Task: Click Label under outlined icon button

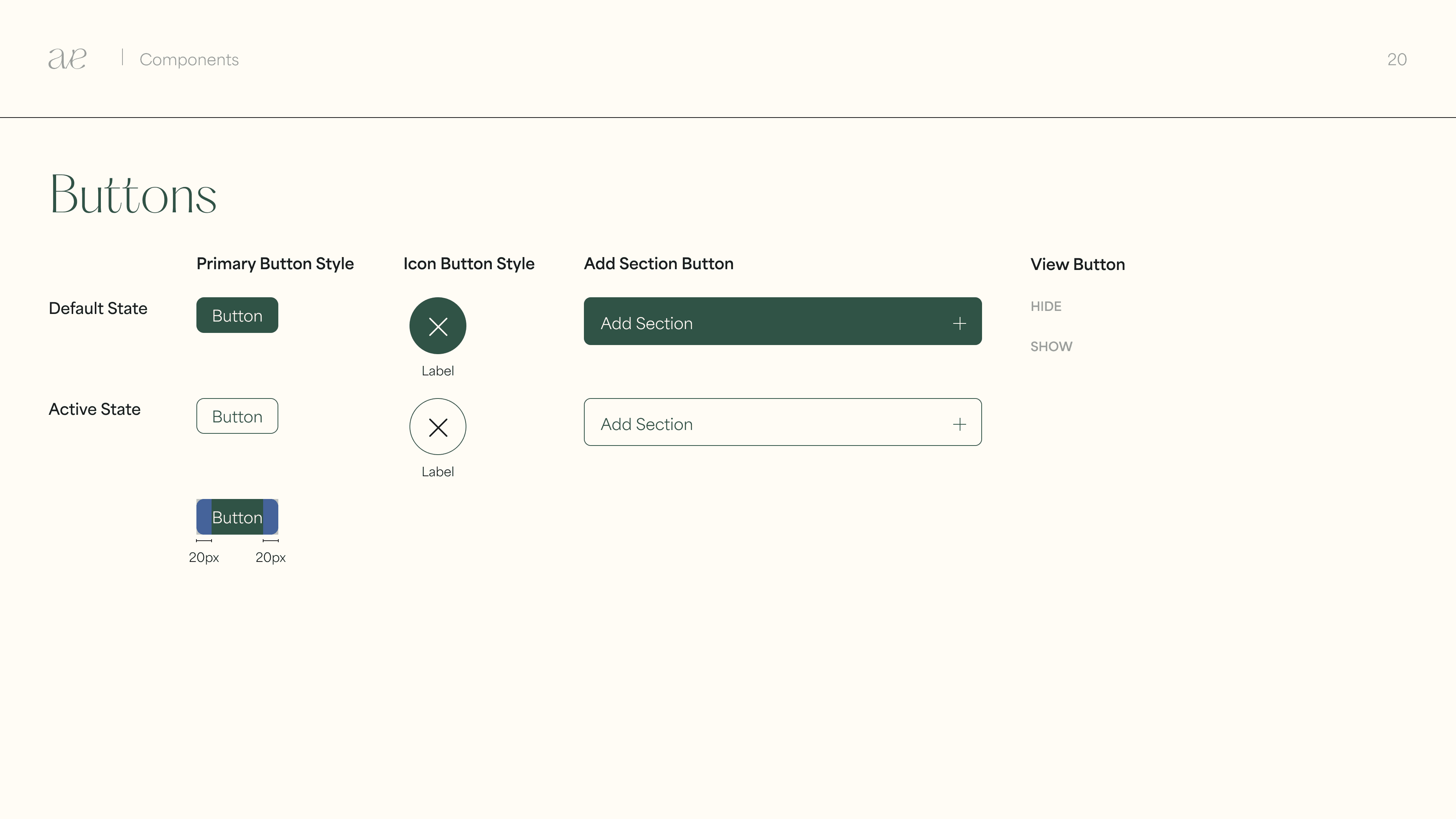Action: tap(438, 472)
